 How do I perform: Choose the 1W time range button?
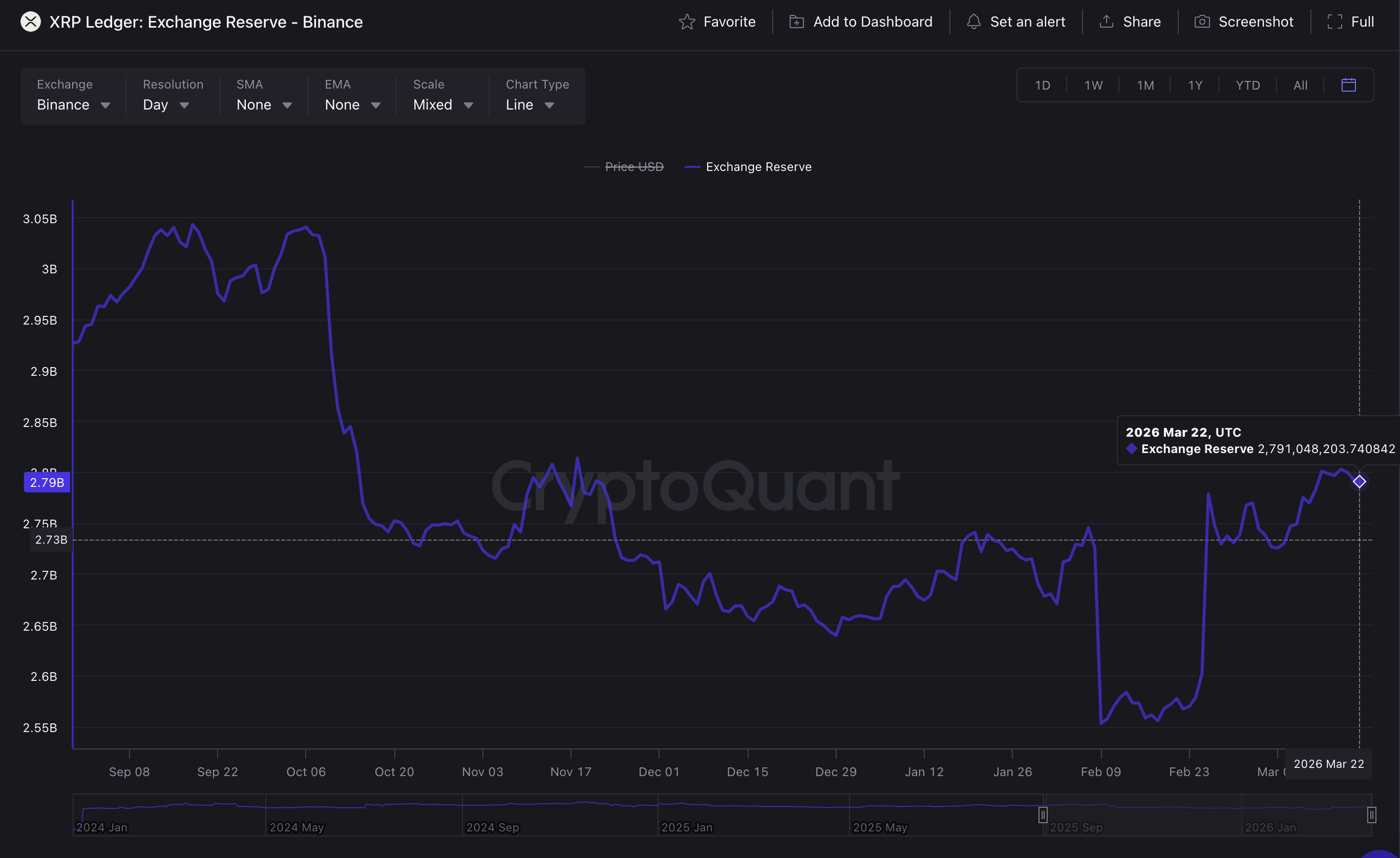pyautogui.click(x=1093, y=85)
